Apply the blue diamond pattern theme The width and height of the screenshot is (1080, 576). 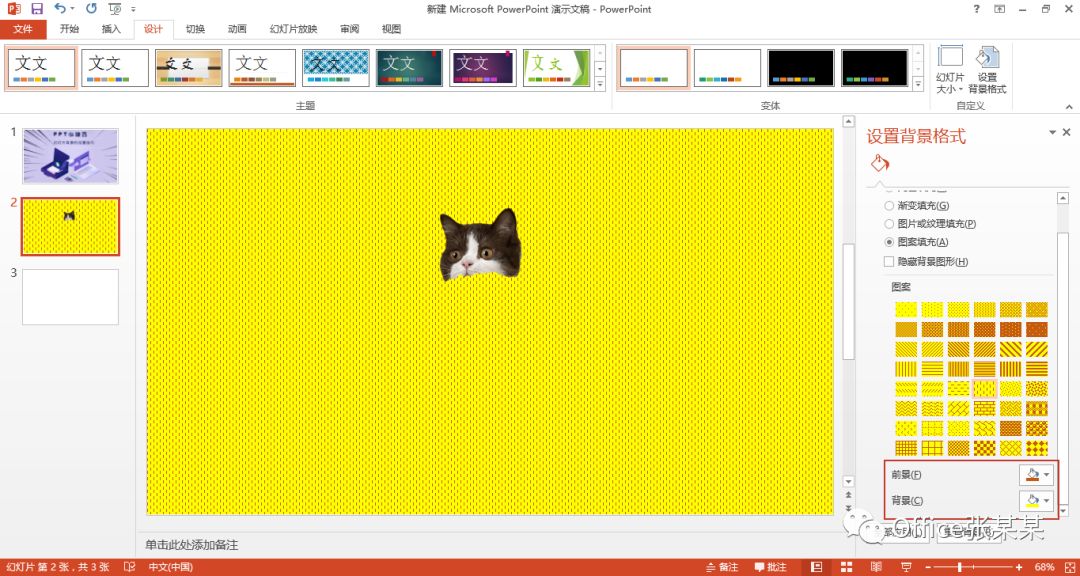[335, 68]
